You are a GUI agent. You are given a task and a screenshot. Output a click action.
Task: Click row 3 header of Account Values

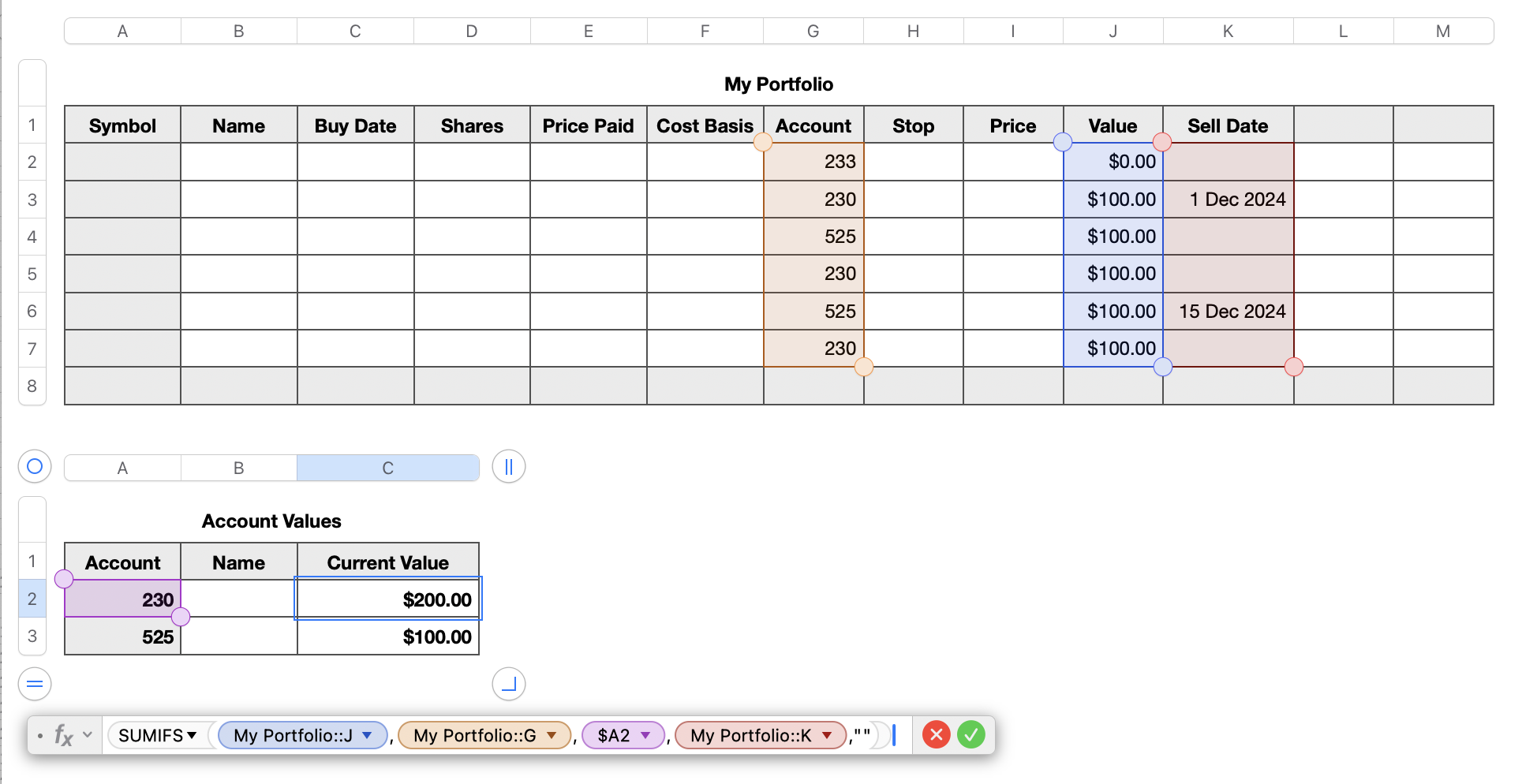(32, 636)
